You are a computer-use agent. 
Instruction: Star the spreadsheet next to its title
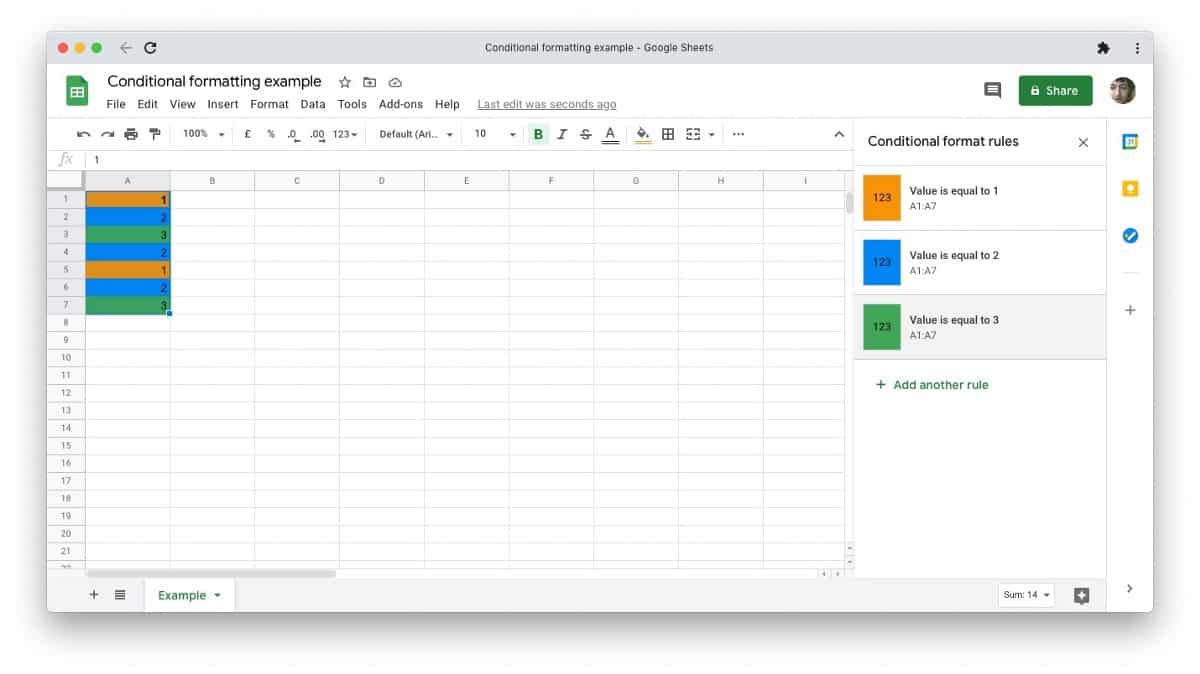344,82
